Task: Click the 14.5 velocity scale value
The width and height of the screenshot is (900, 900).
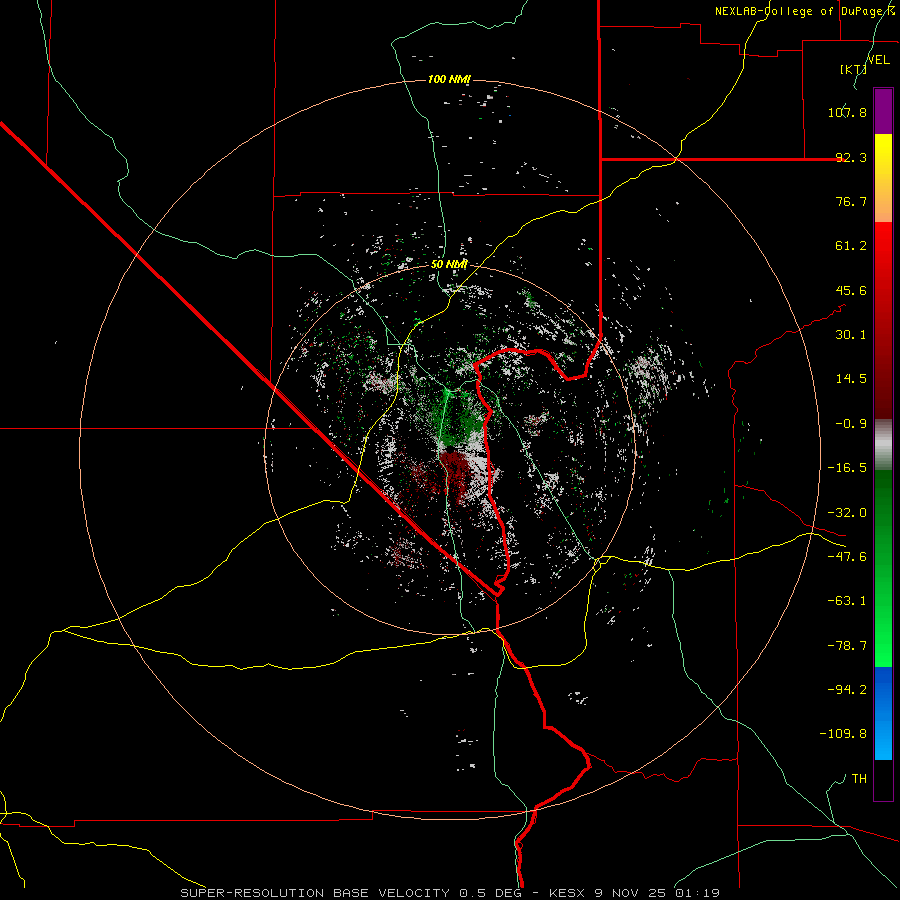Action: click(x=851, y=379)
